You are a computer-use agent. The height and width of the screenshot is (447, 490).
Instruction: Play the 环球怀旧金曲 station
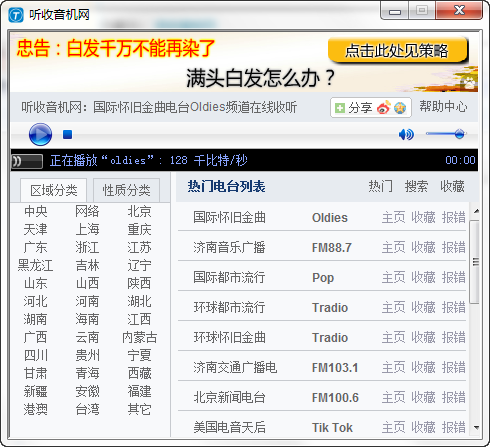(x=229, y=337)
